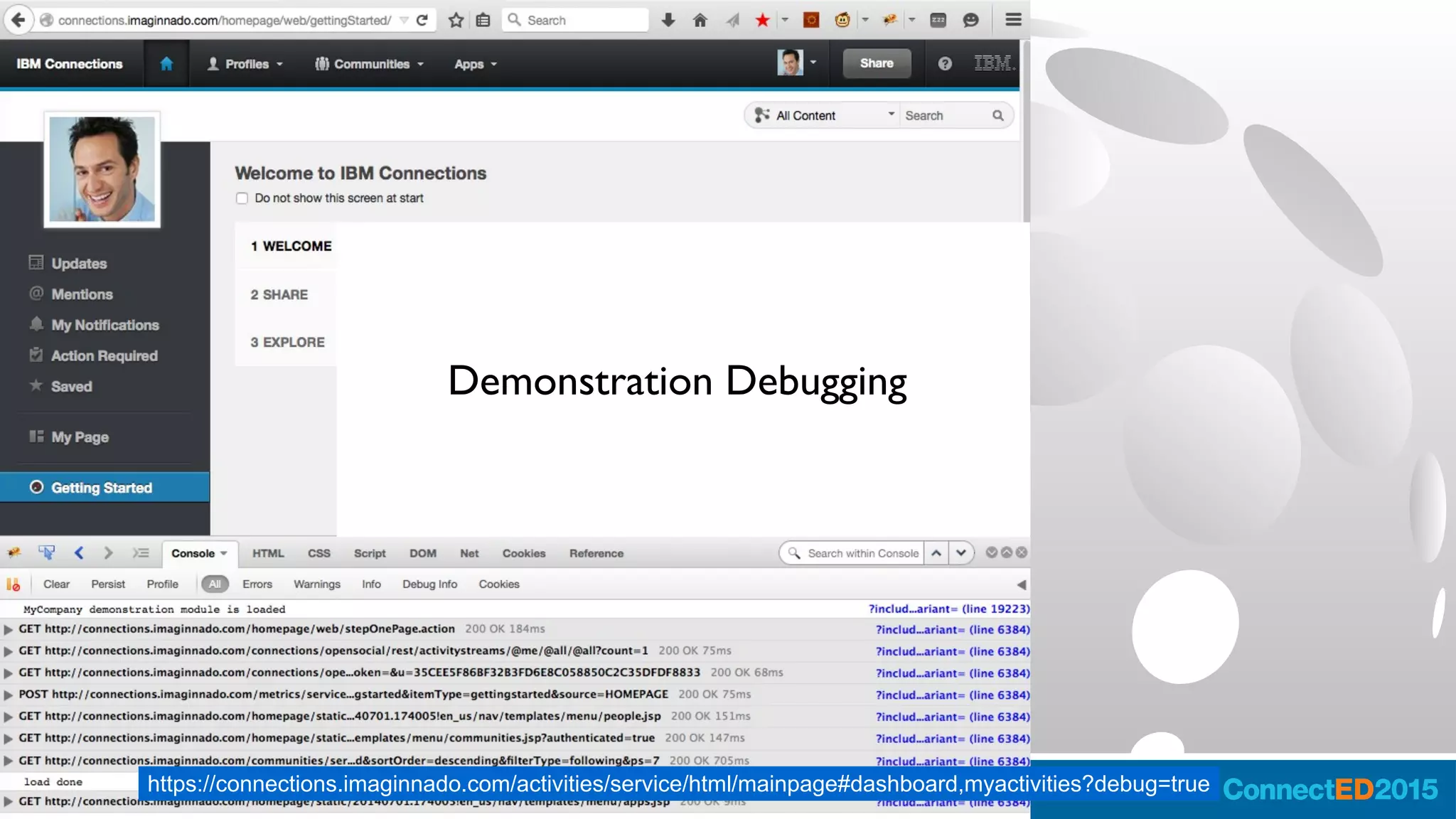
Task: Toggle Firebug command line icon
Action: tap(141, 553)
